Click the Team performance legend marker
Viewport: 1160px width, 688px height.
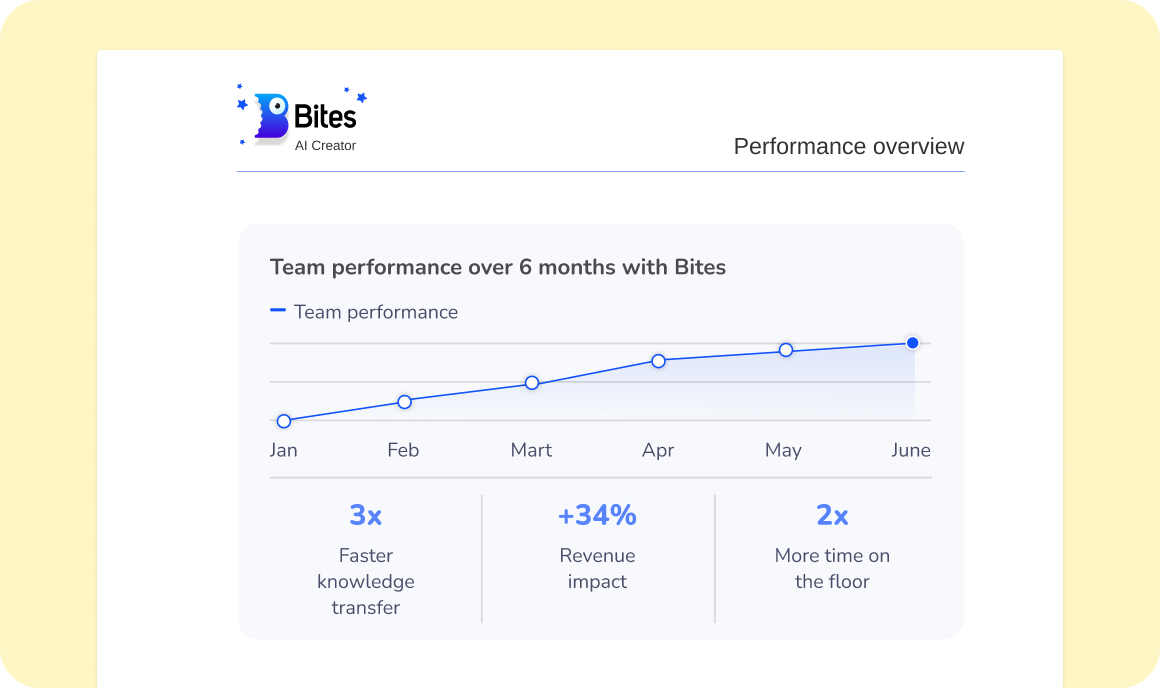tap(278, 311)
